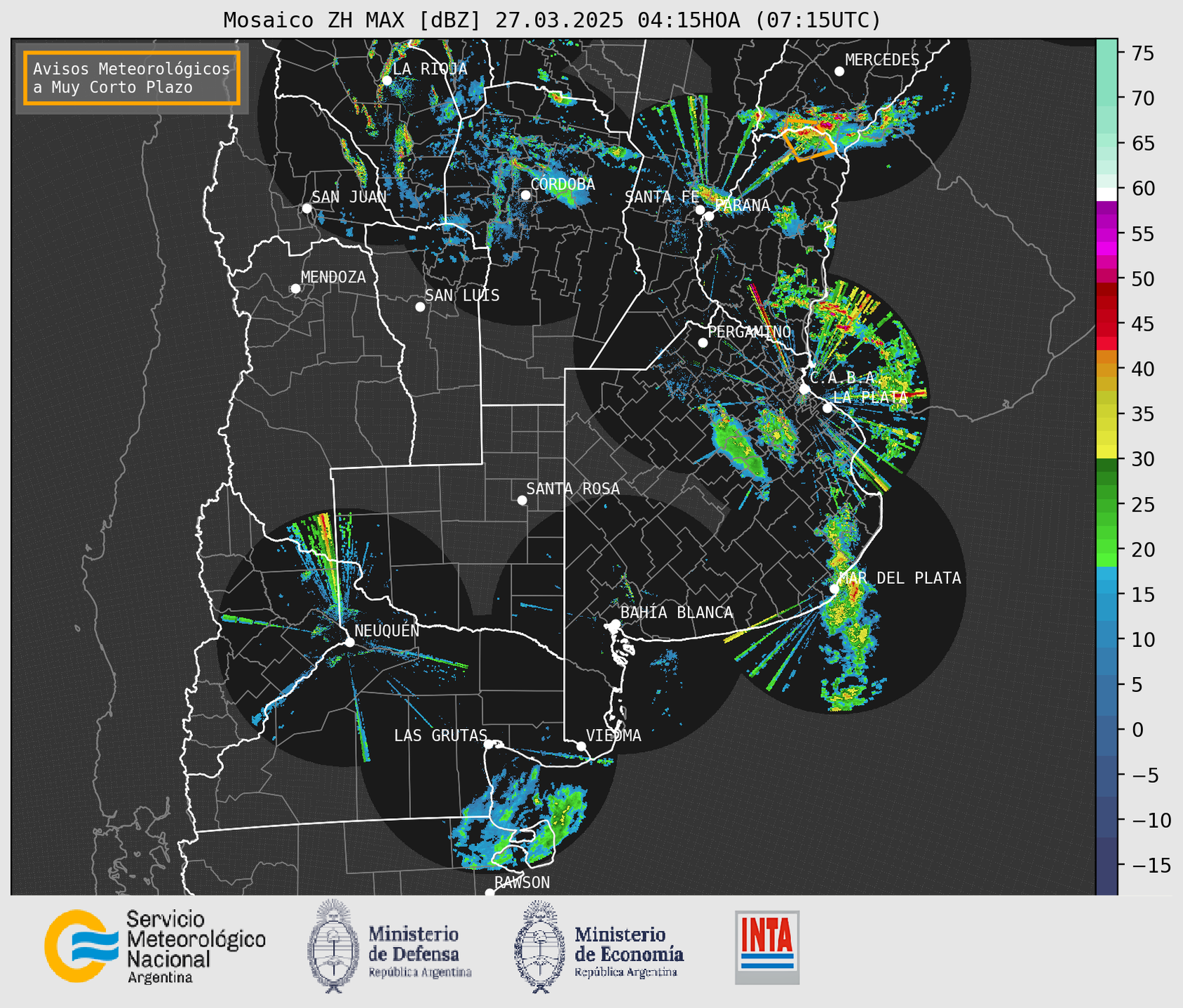Viewport: 1183px width, 1008px height.
Task: Click the MAR DEL PLATA label text
Action: tap(900, 578)
